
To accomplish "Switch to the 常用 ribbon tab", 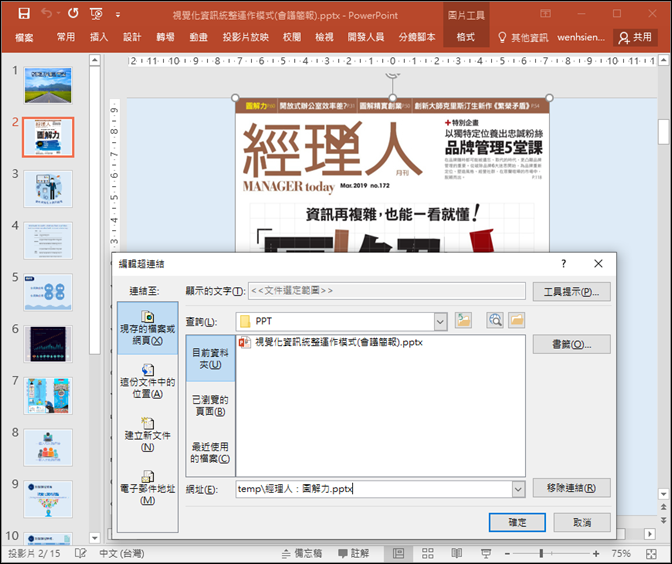I will point(66,37).
